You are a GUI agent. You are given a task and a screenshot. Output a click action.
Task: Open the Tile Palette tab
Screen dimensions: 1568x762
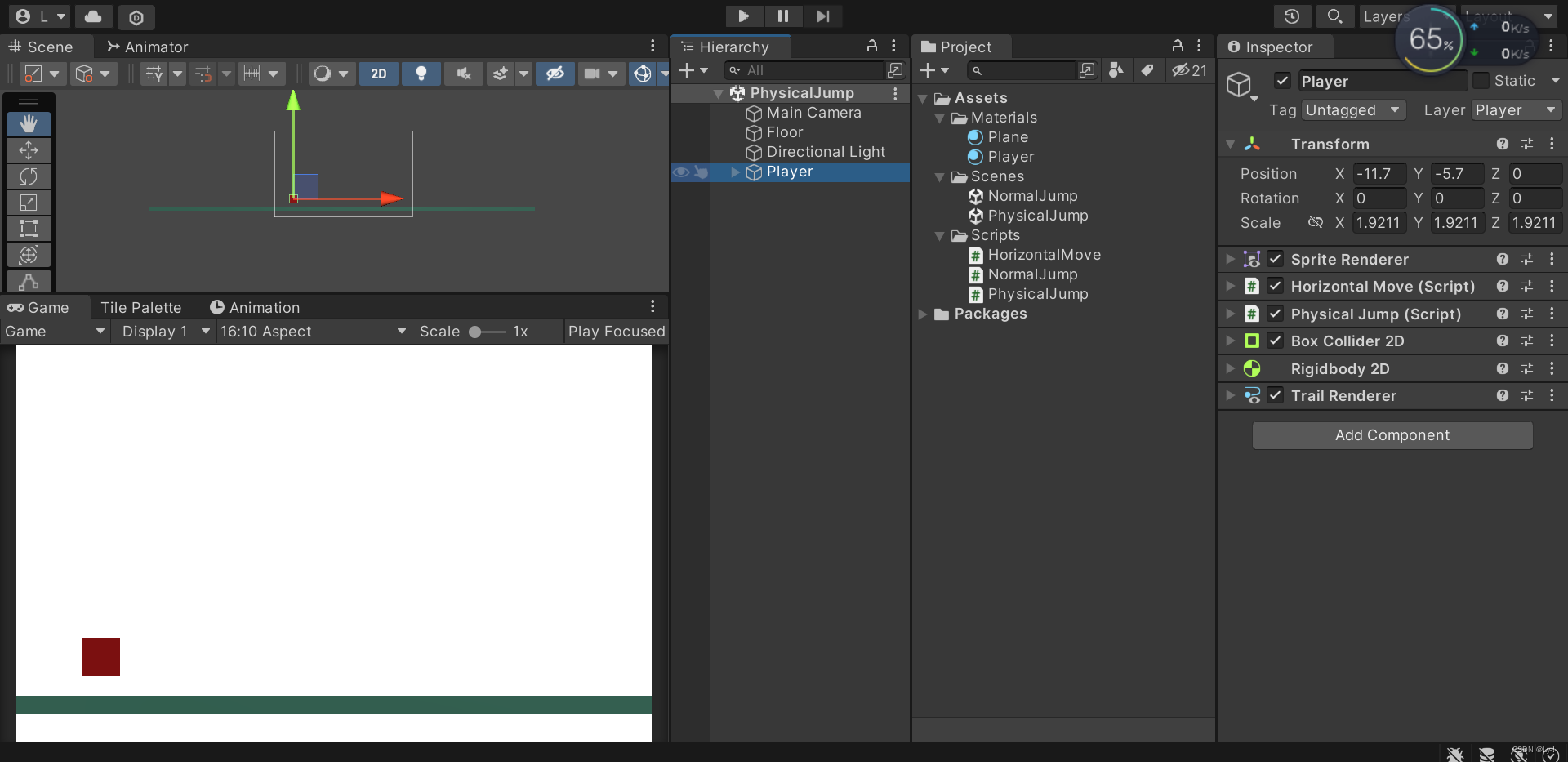(140, 307)
